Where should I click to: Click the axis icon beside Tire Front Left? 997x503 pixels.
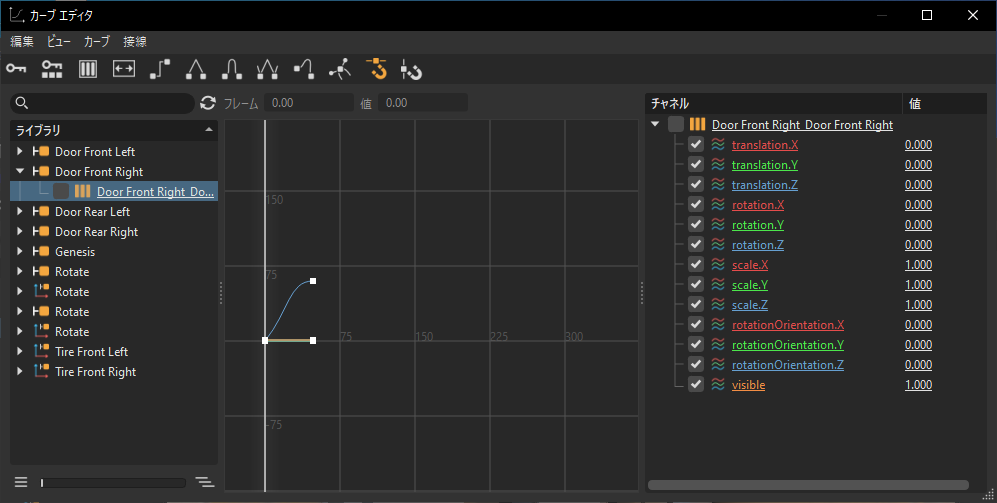coord(41,351)
